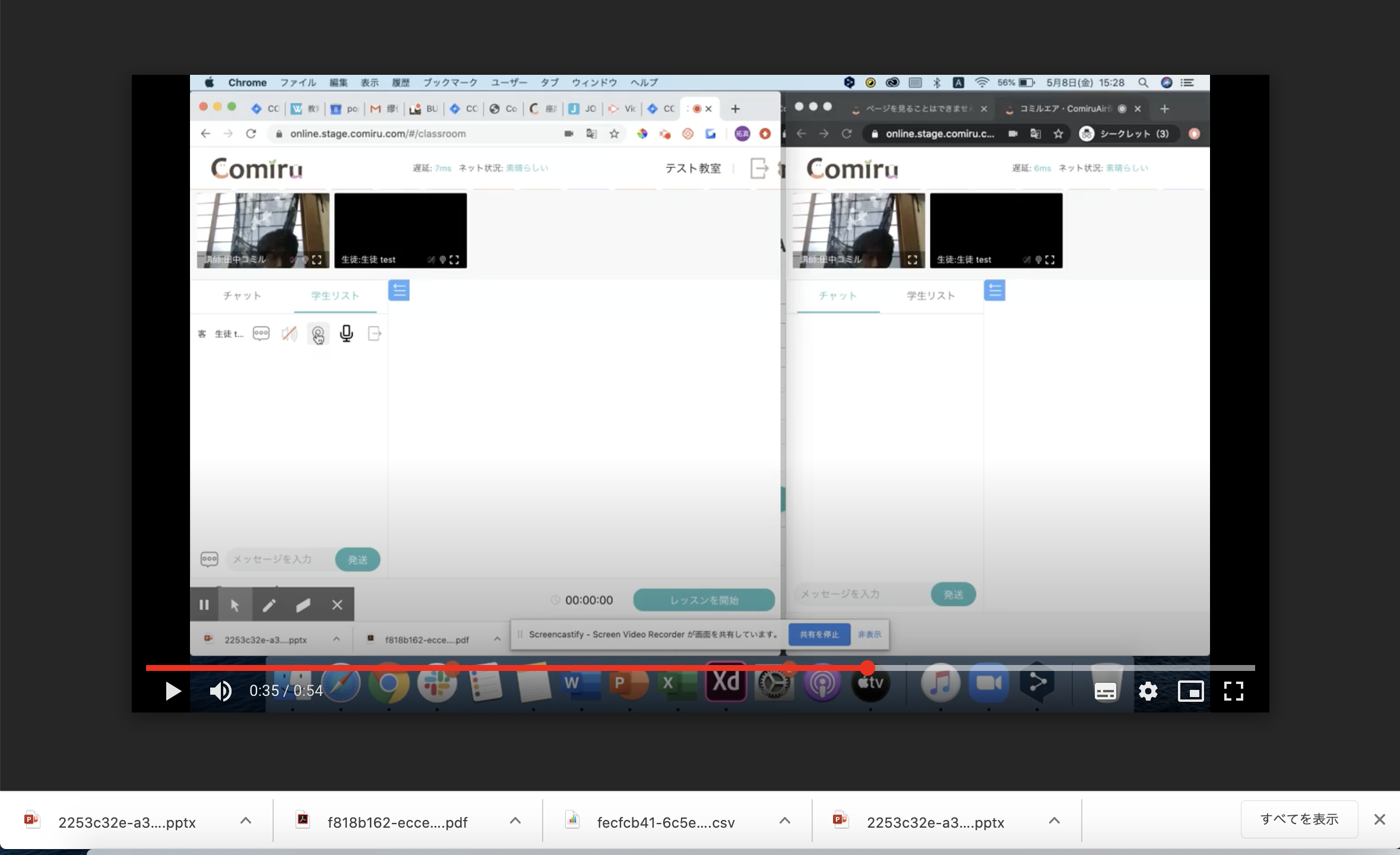1400x855 pixels.
Task: Play the paused video
Action: click(x=173, y=691)
